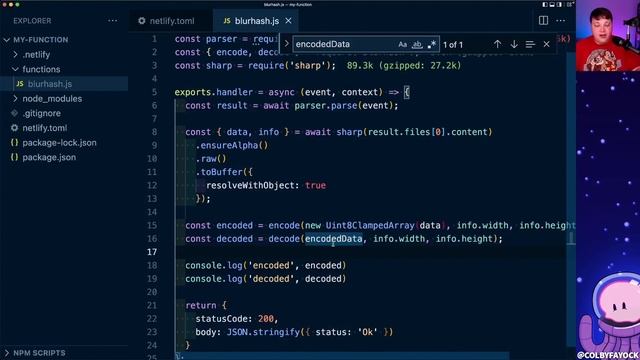Click braces icon beside package-lock.json
This screenshot has width=640, height=360.
pos(14,142)
